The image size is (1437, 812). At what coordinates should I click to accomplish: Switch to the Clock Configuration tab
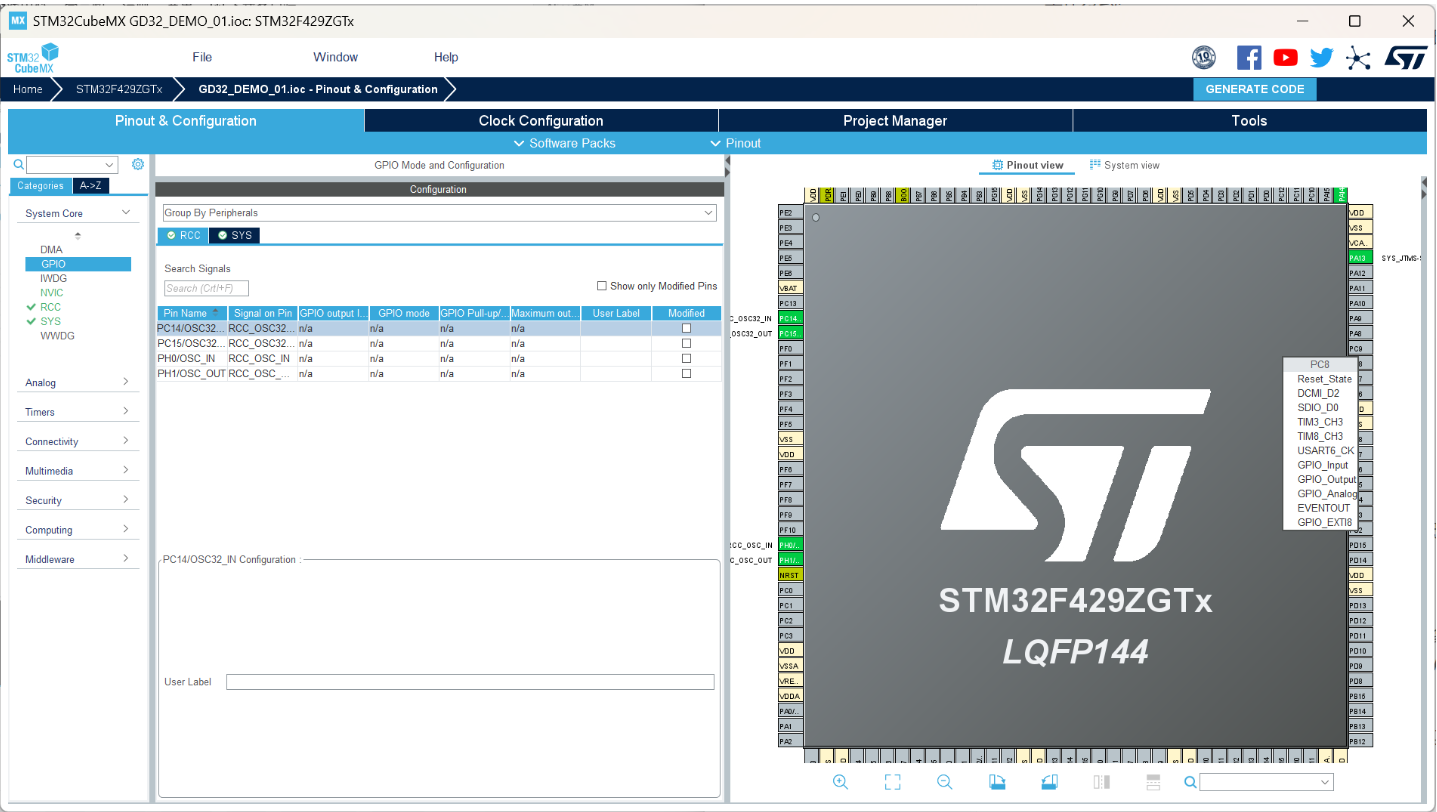coord(541,121)
